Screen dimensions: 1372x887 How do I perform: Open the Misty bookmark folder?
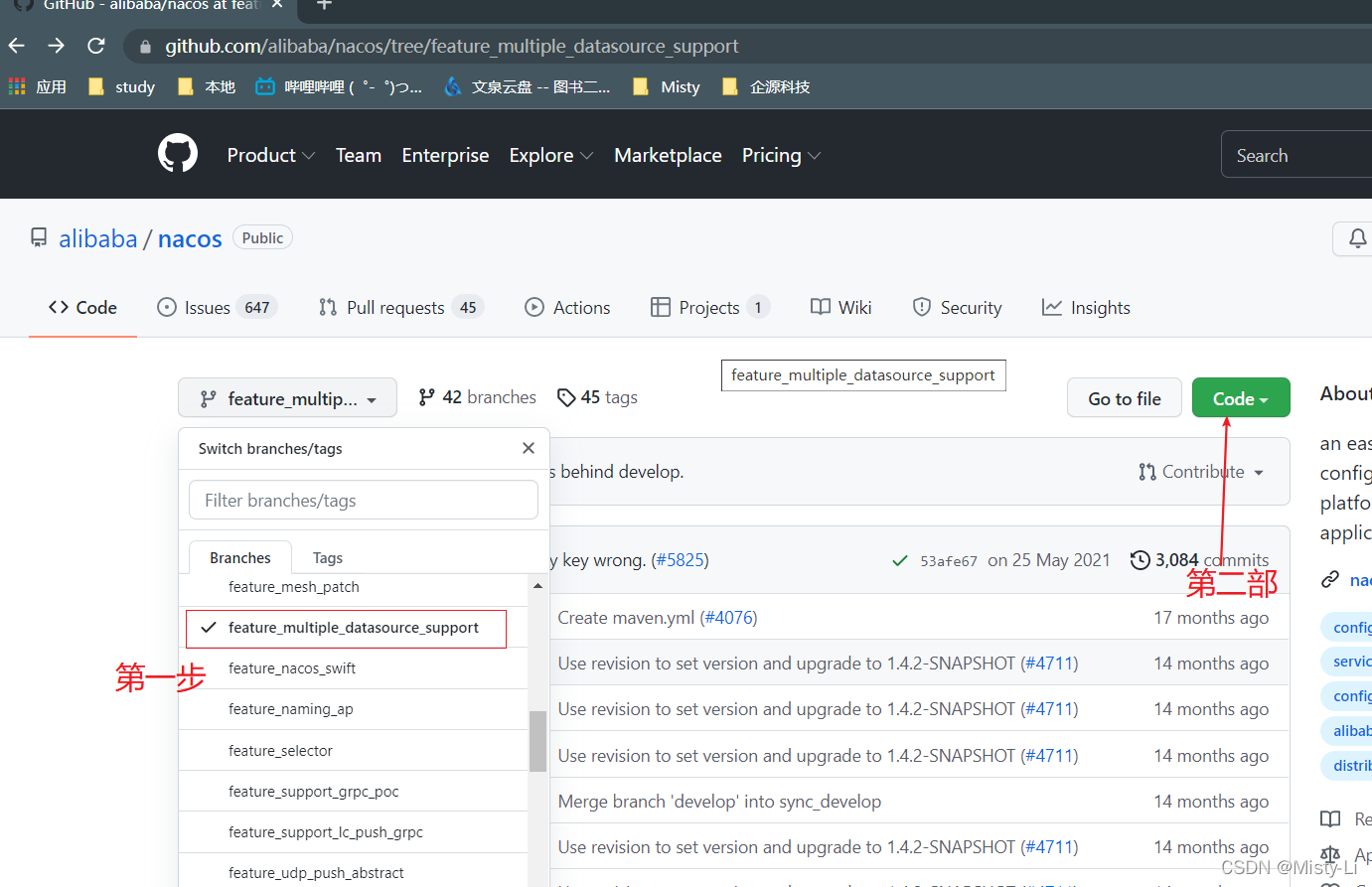pos(667,87)
